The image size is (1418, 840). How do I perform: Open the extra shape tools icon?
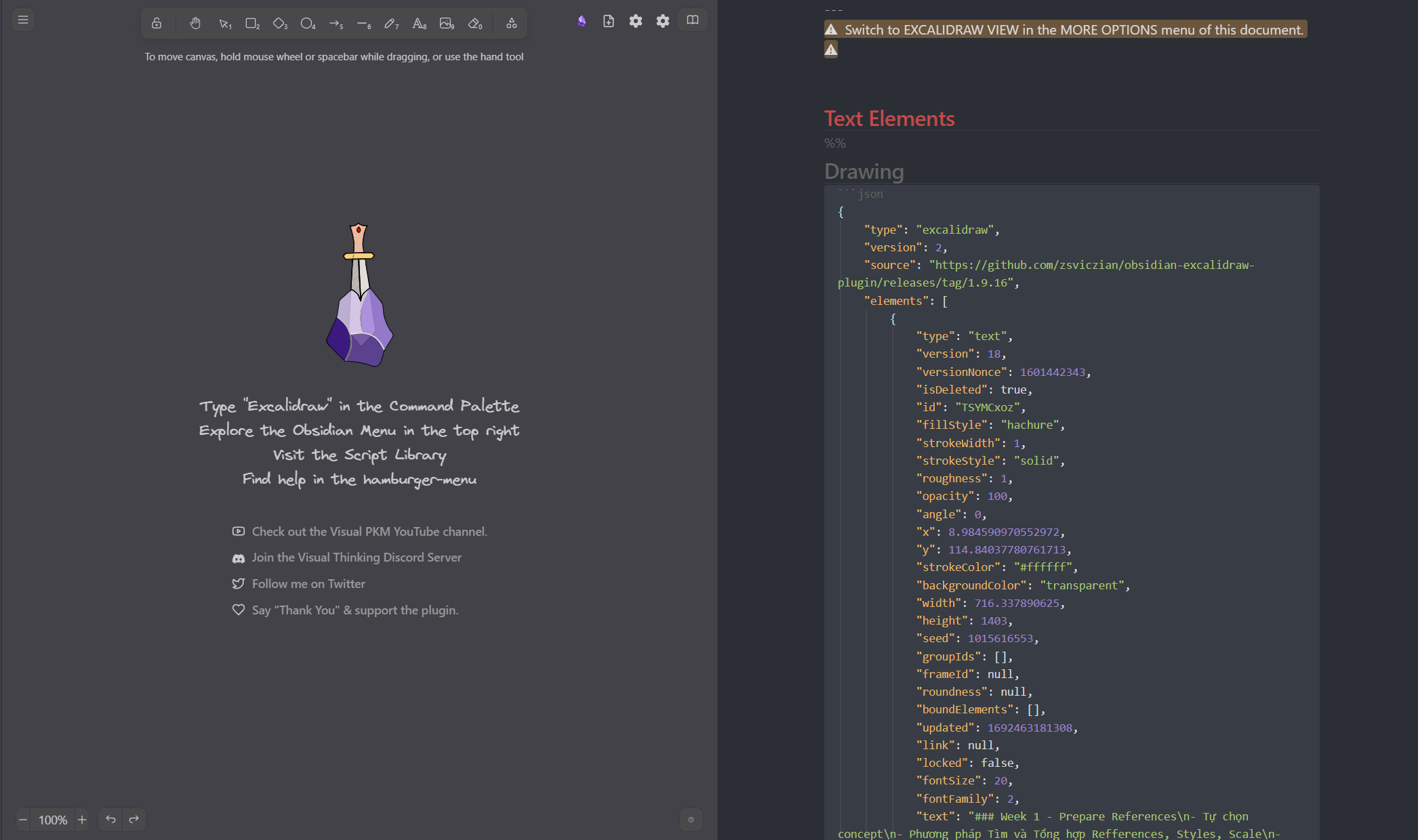click(510, 22)
